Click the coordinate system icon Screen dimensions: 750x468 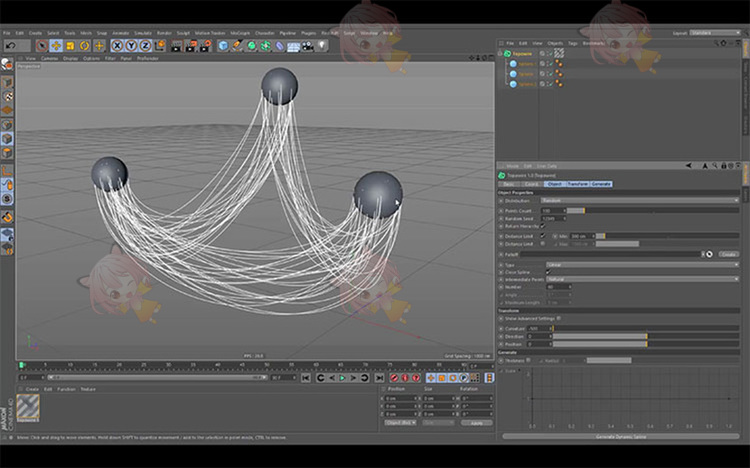(160, 46)
